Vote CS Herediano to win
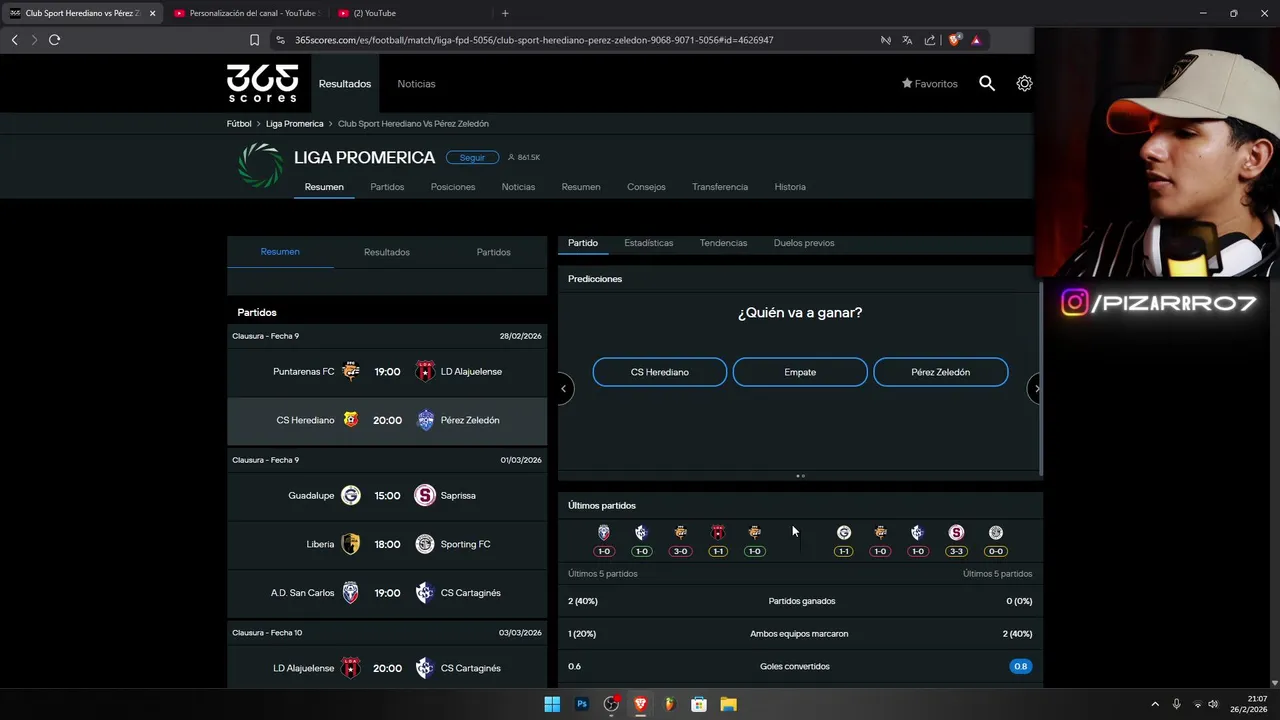The image size is (1280, 720). tap(660, 372)
